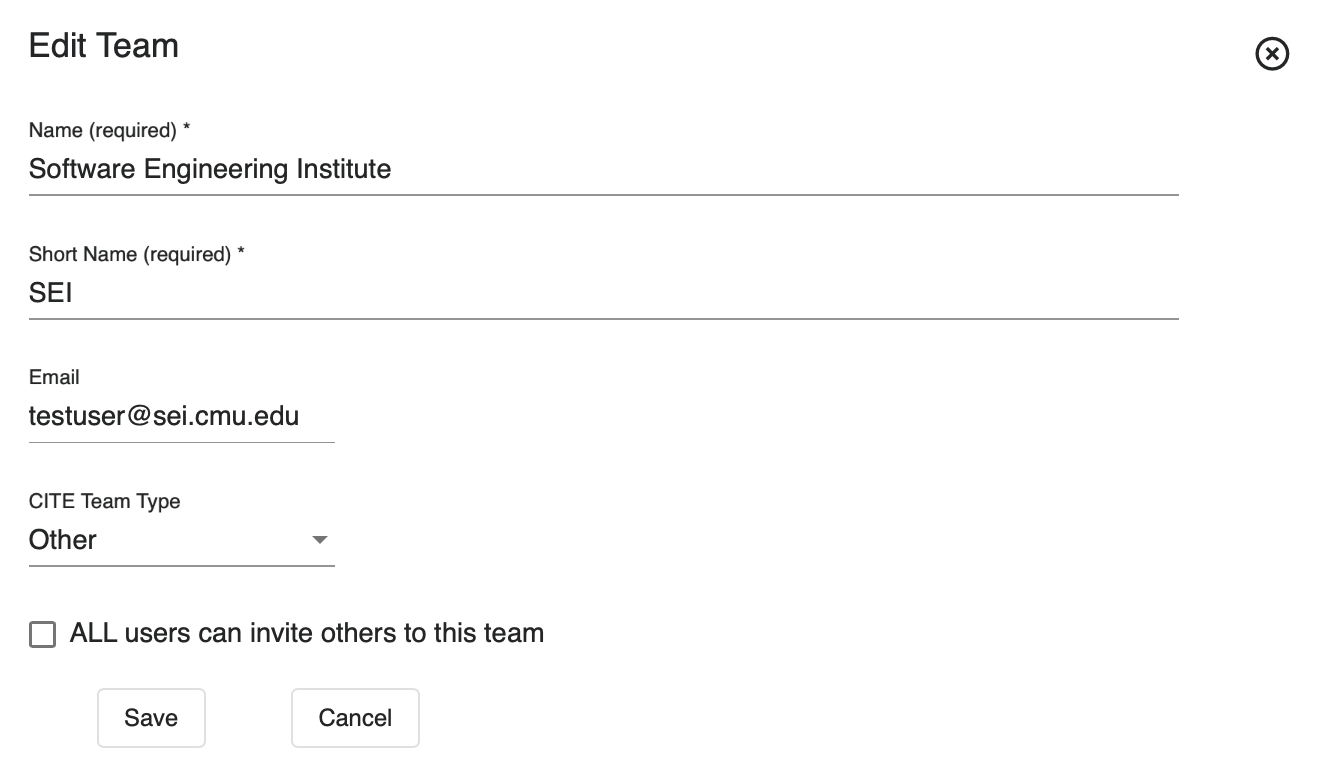This screenshot has width=1336, height=784.
Task: Click the close symbol in the corner
Action: pos(1271,54)
